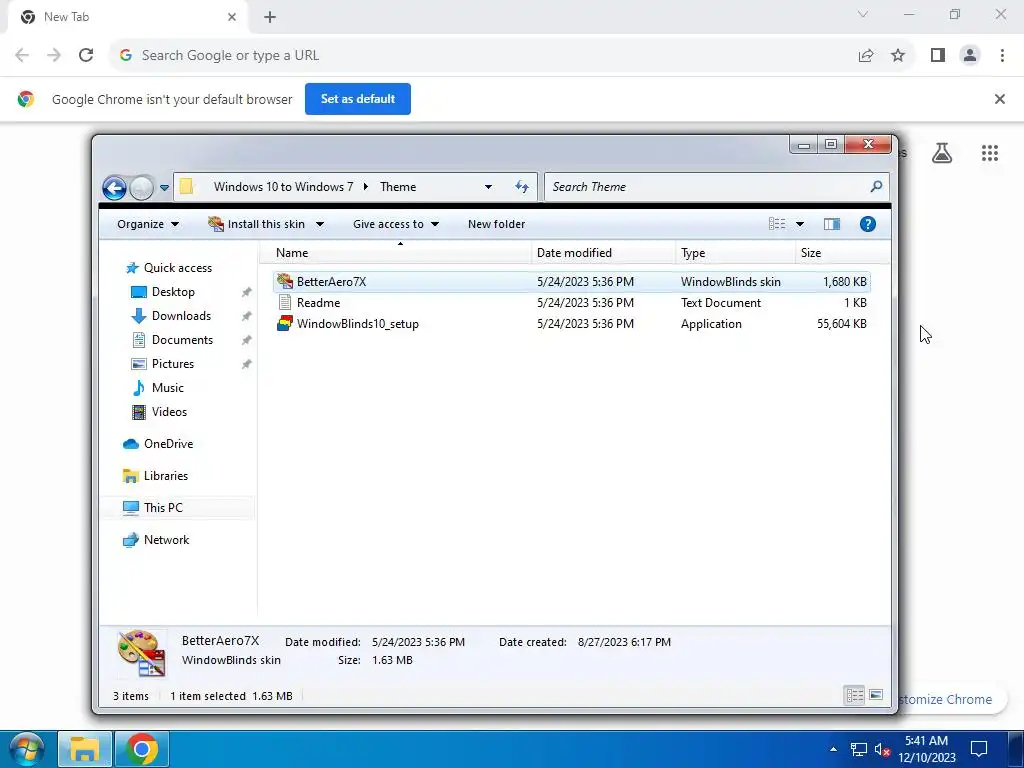Image resolution: width=1024 pixels, height=768 pixels.
Task: Open Desktop in navigation pane
Action: (x=163, y=292)
